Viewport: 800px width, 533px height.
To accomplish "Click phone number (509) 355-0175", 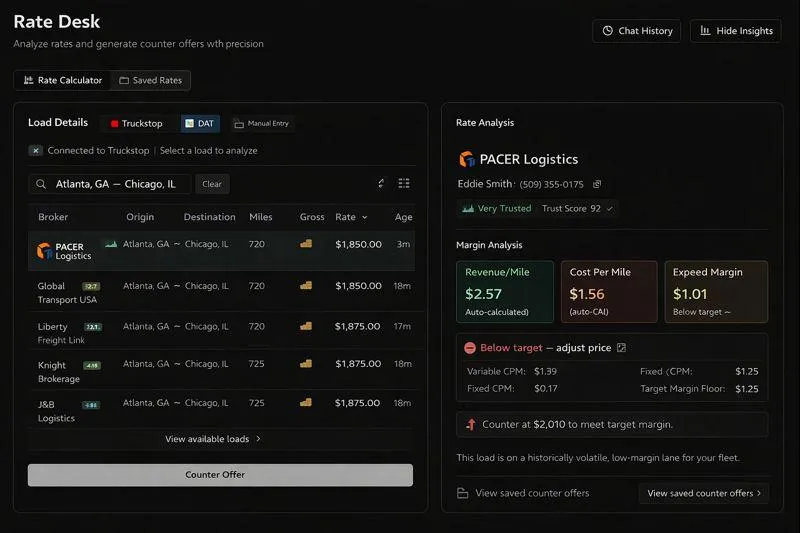I will pos(551,184).
